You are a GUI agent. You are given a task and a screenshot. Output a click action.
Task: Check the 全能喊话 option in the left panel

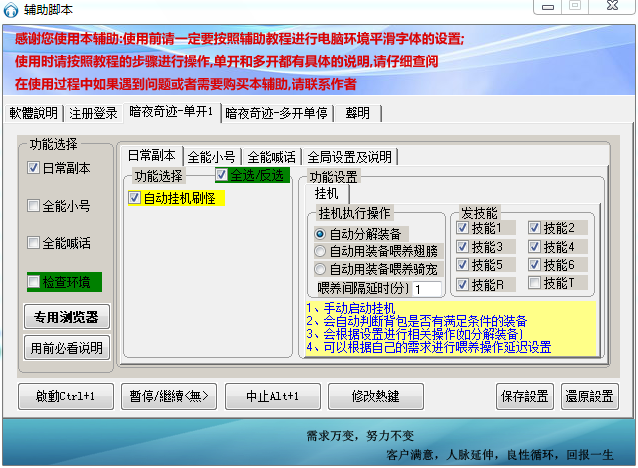click(33, 243)
